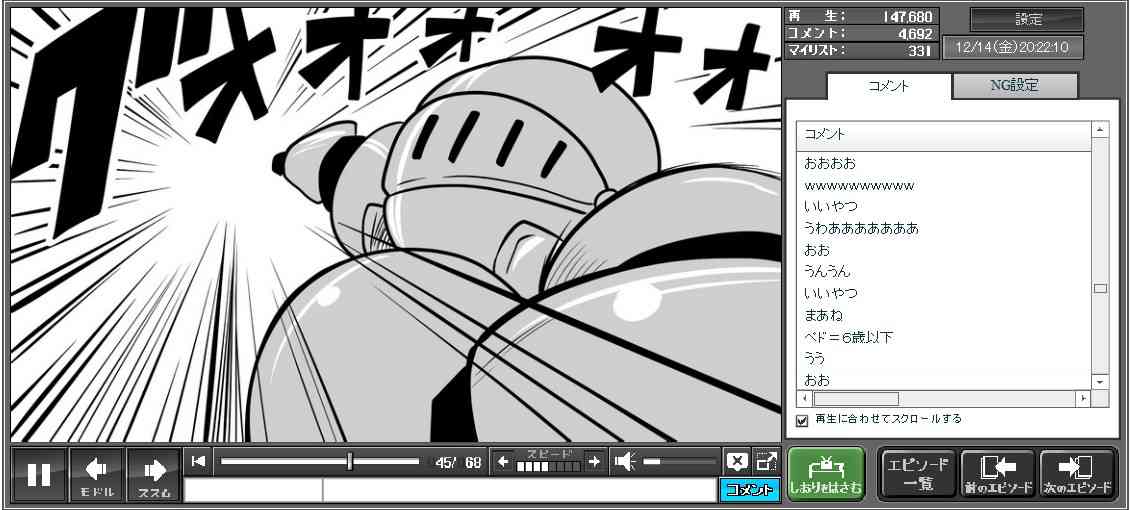This screenshot has height=510, width=1131.
Task: Jump to first page icon
Action: [x=199, y=461]
